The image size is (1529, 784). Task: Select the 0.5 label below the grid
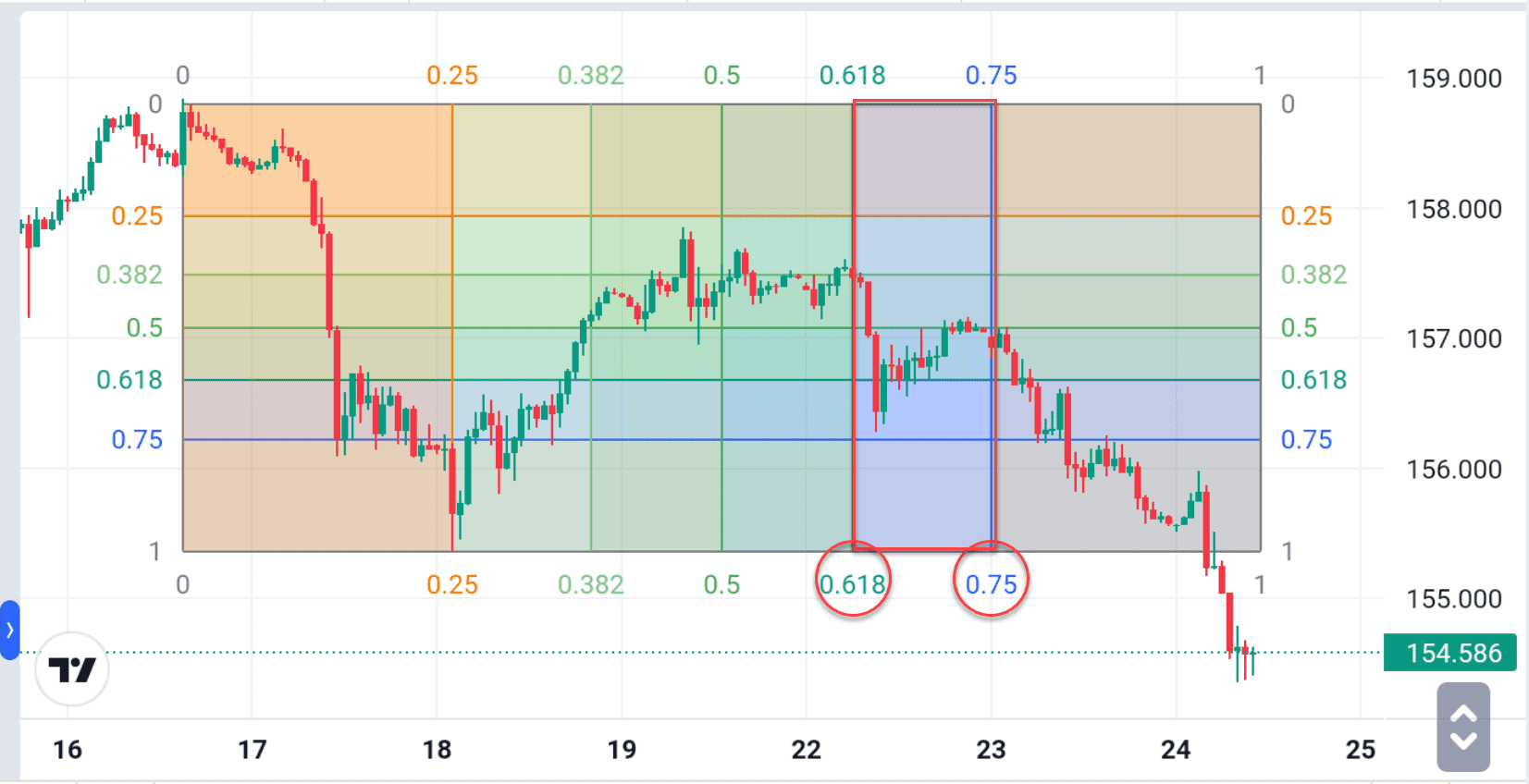point(721,584)
